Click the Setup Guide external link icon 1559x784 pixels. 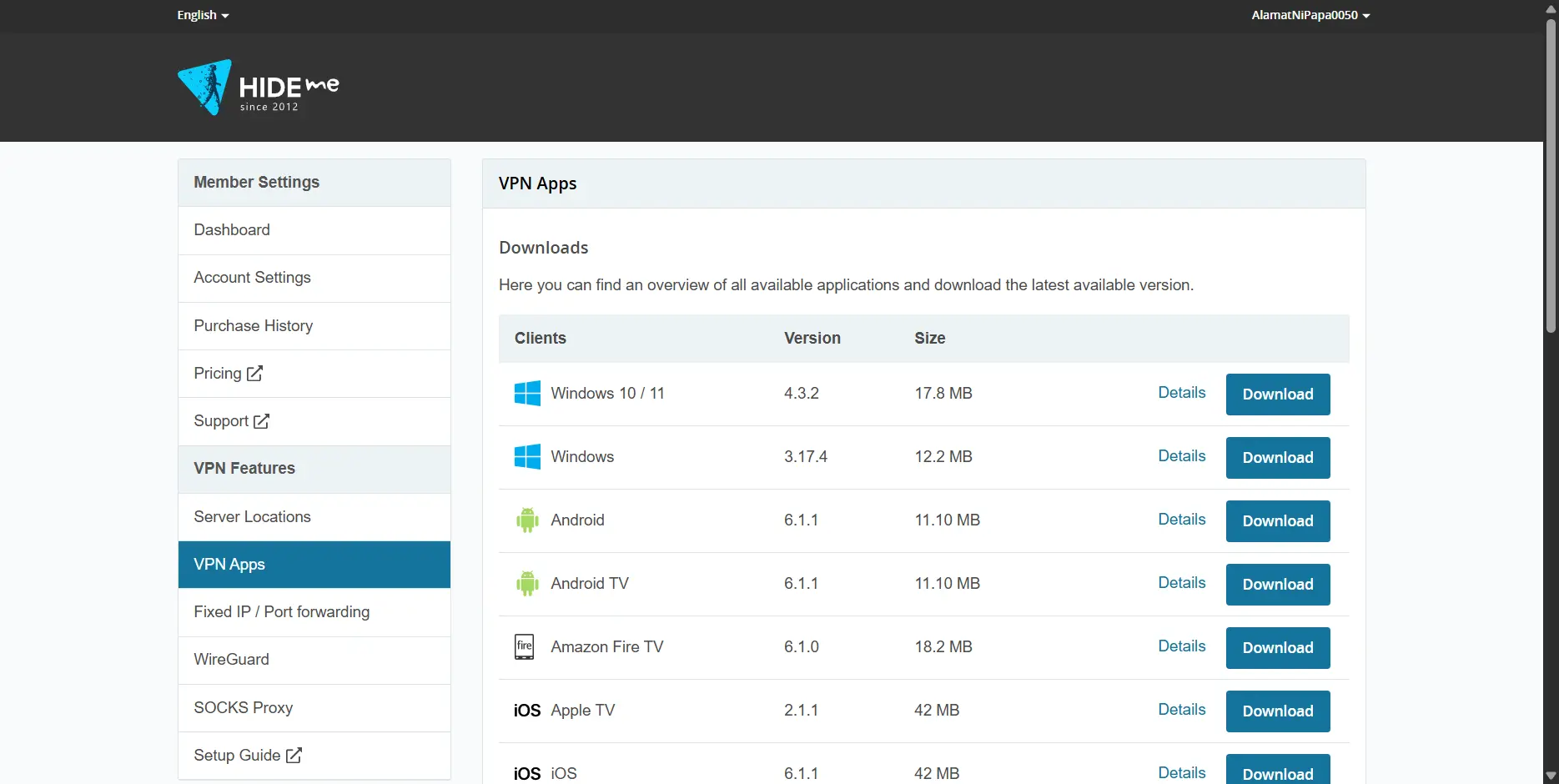[294, 755]
